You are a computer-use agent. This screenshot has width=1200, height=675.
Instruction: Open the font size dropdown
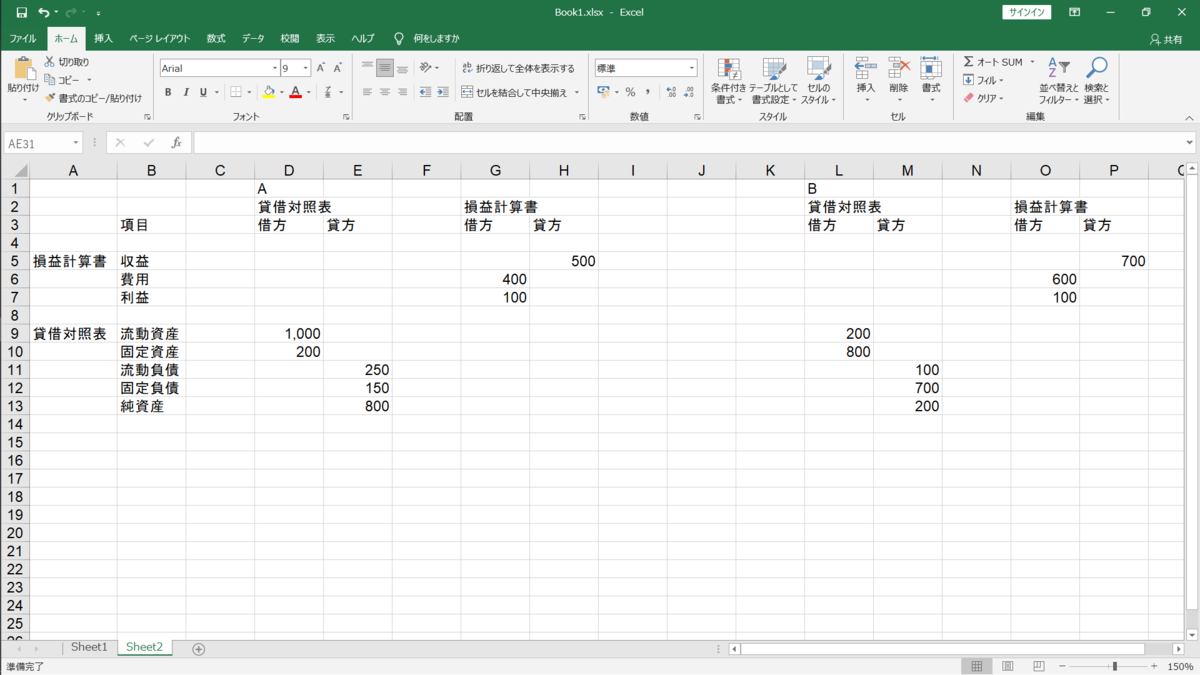306,67
